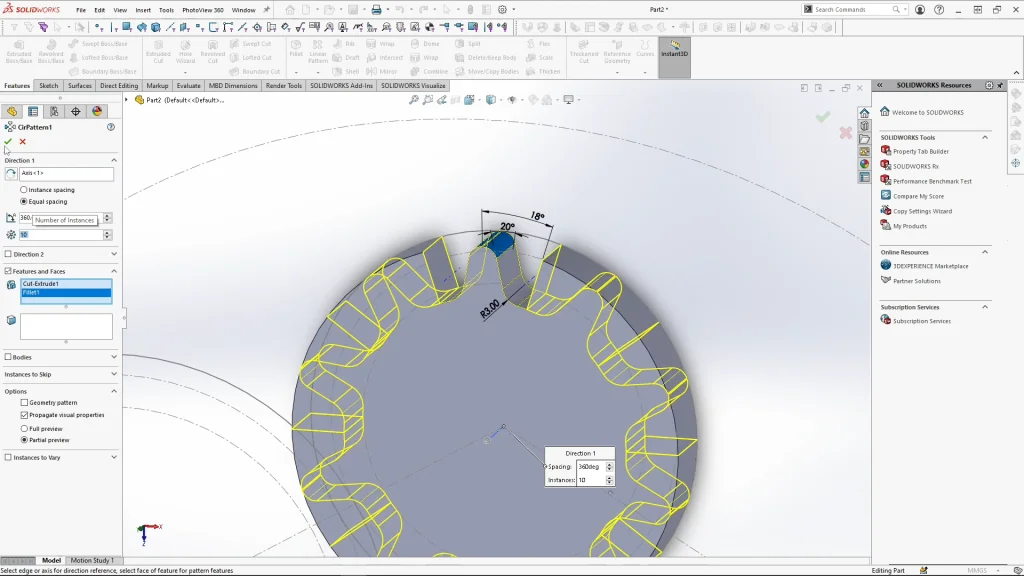Open the 3DEXPERIENCE Marketplace link
This screenshot has width=1024, height=576.
coord(930,266)
